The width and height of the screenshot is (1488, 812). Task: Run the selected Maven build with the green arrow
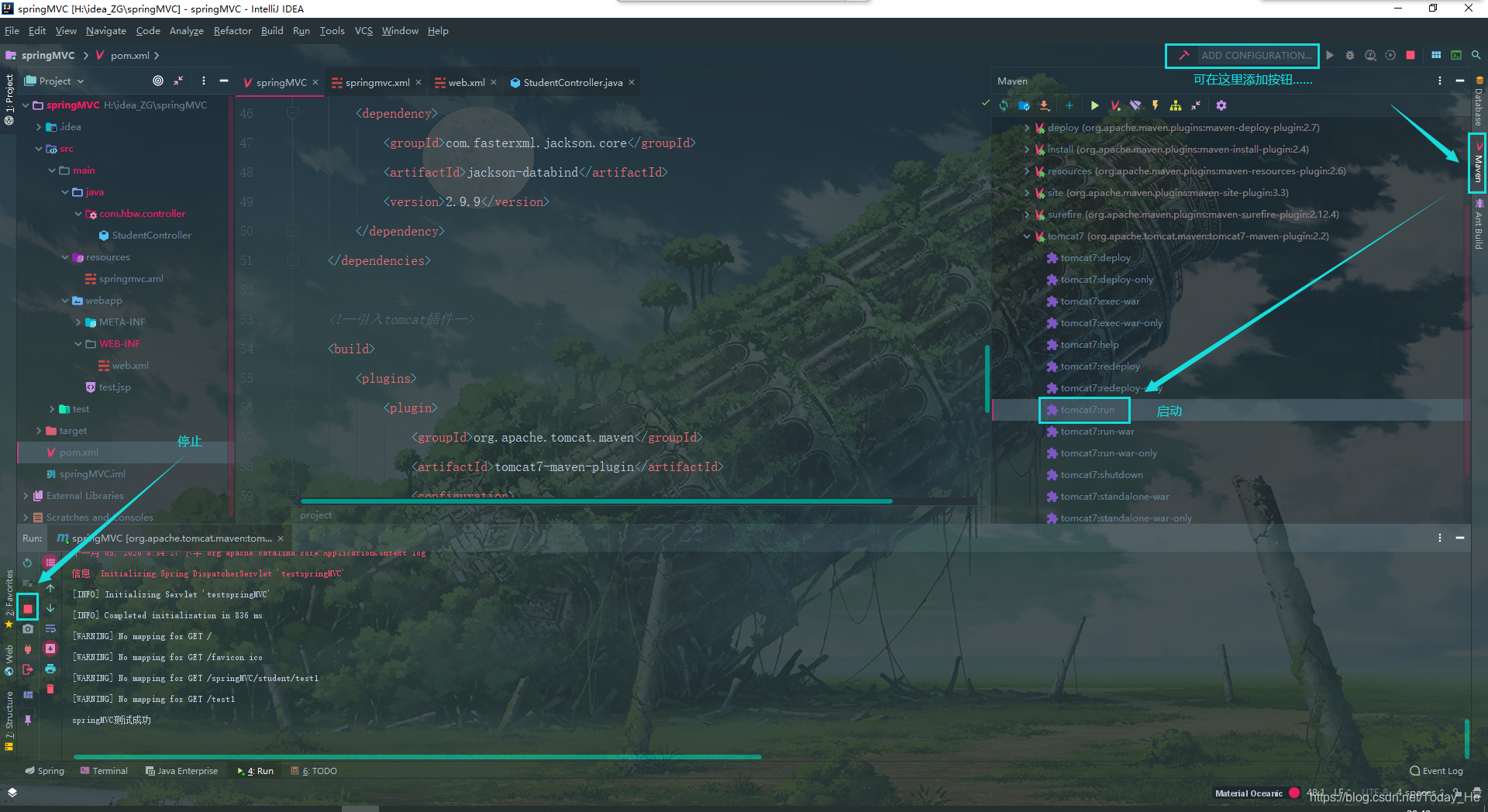[1094, 105]
